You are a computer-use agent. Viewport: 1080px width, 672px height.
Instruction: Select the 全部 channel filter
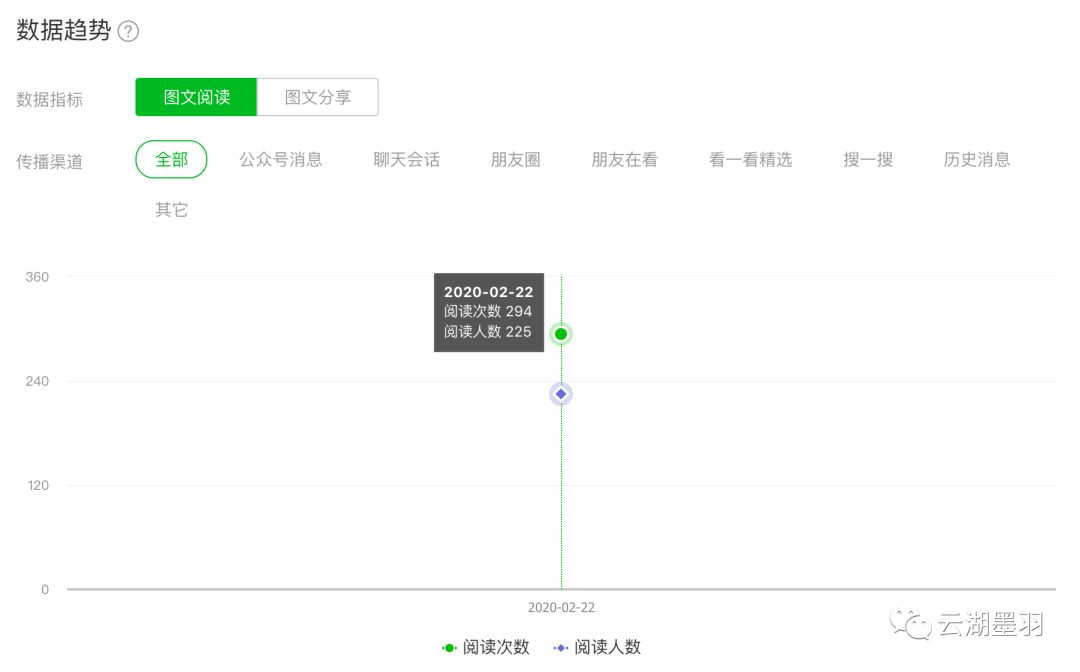click(x=170, y=159)
